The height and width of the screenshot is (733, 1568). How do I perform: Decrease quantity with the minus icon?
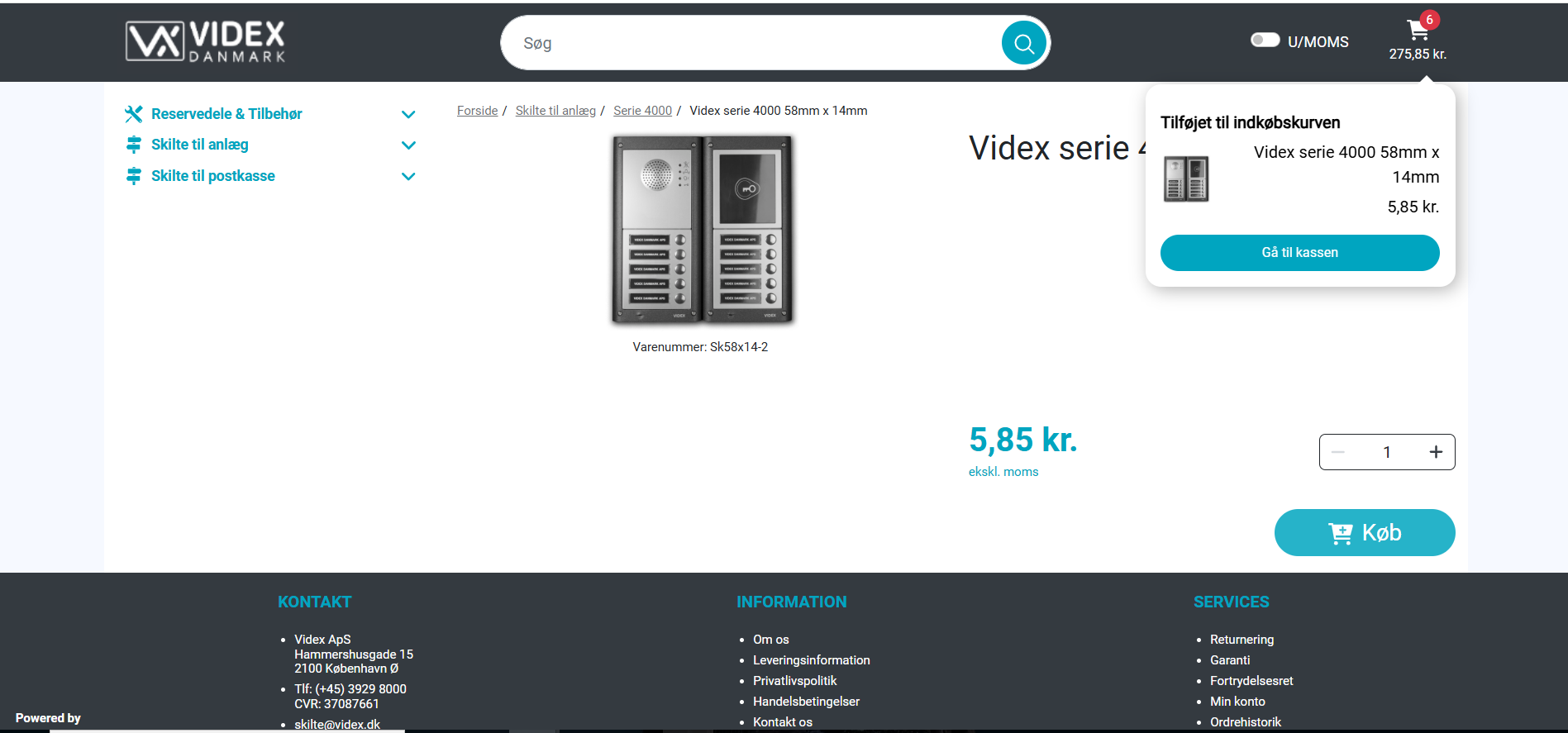[x=1338, y=452]
